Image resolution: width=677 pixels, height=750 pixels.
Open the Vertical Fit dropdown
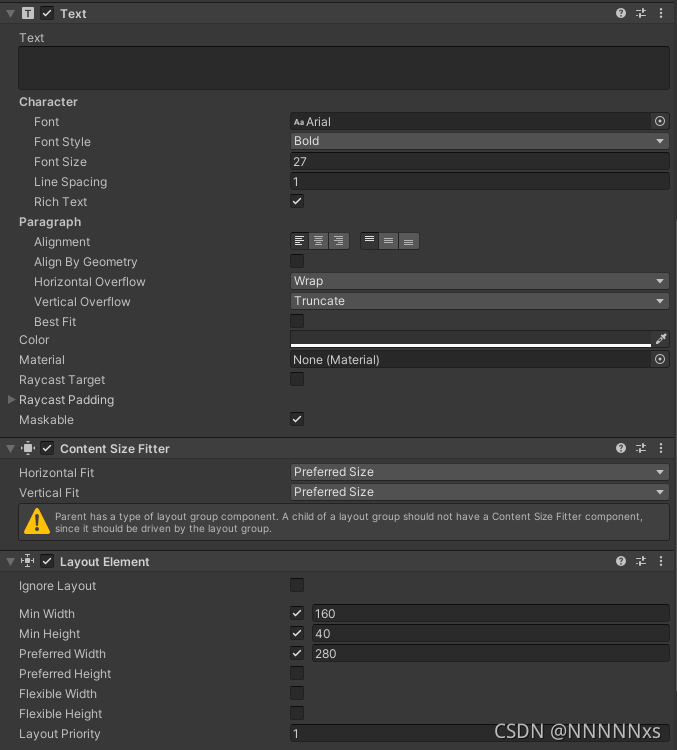click(x=479, y=492)
